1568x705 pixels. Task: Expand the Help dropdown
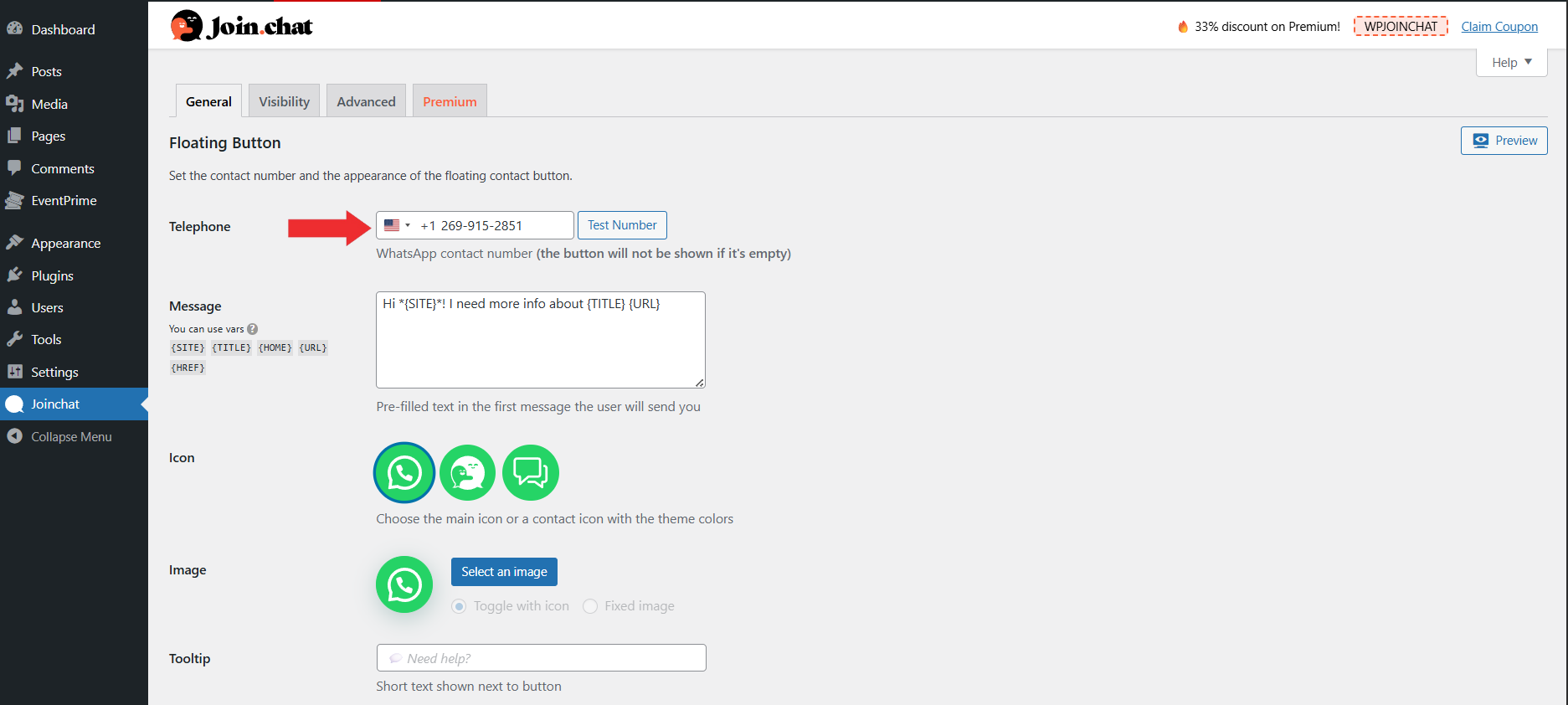[x=1511, y=63]
